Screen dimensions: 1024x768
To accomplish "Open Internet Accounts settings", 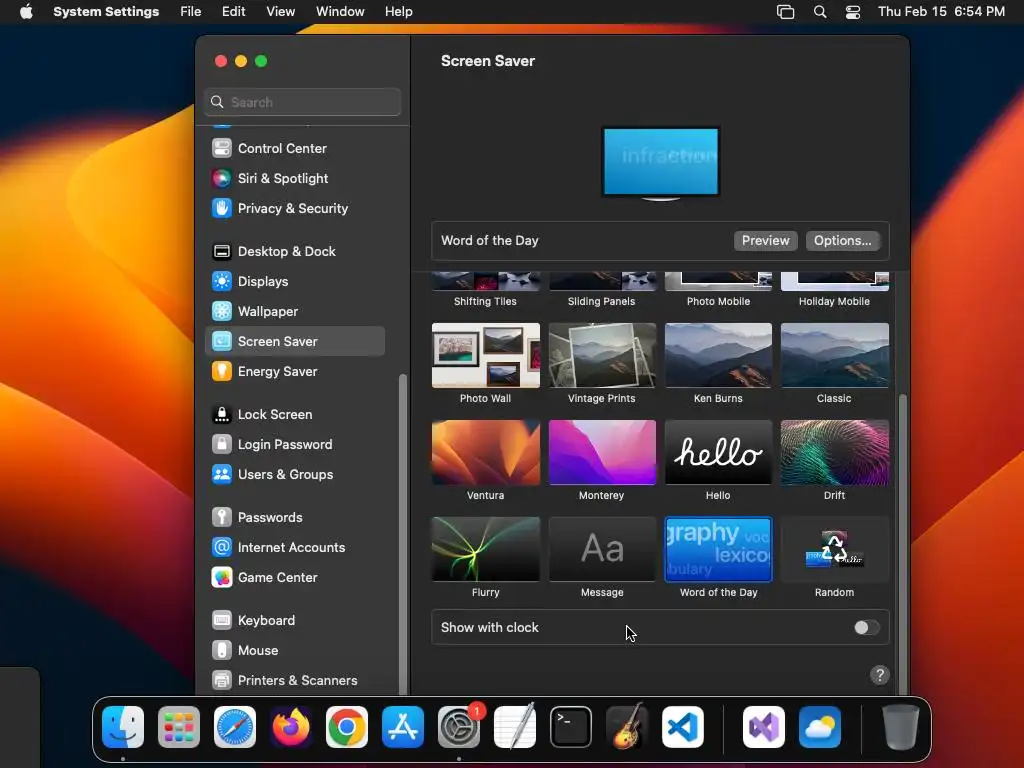I will click(x=295, y=548).
